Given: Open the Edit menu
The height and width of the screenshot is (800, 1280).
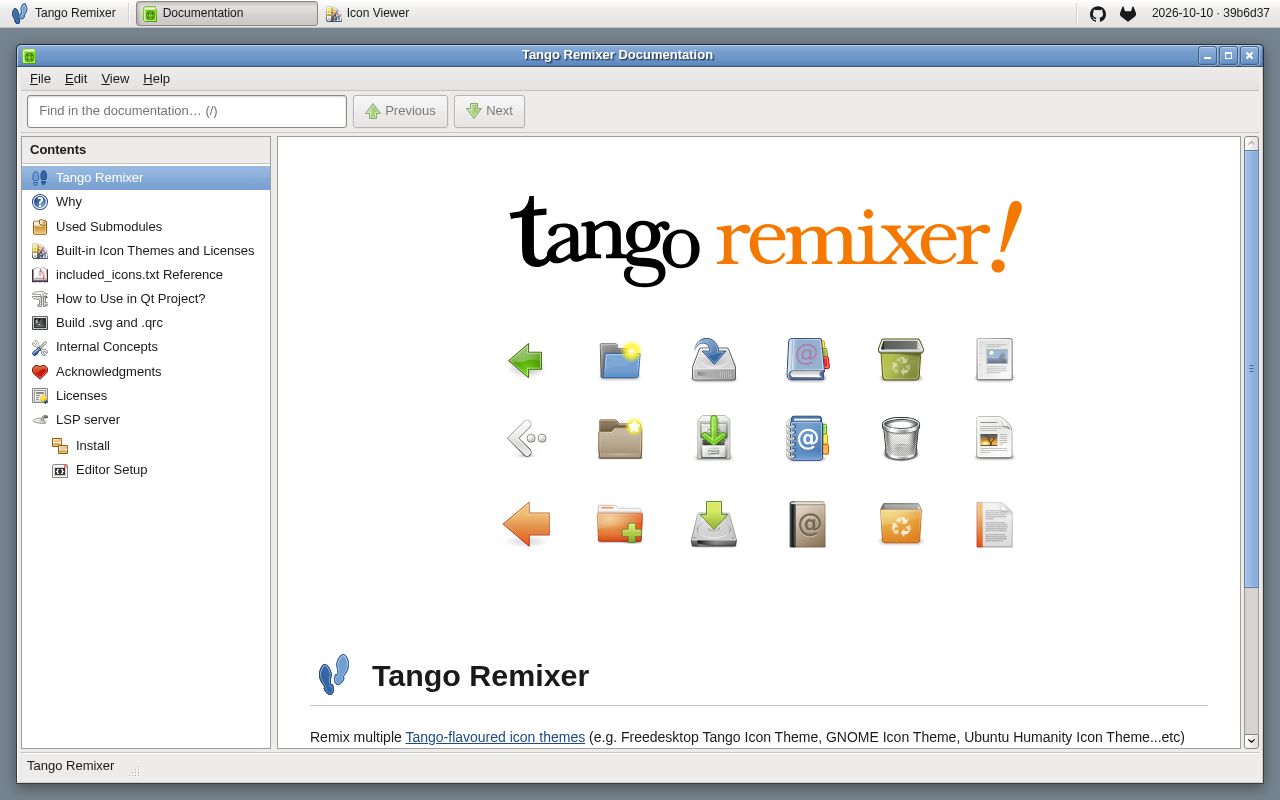Looking at the screenshot, I should coord(76,78).
